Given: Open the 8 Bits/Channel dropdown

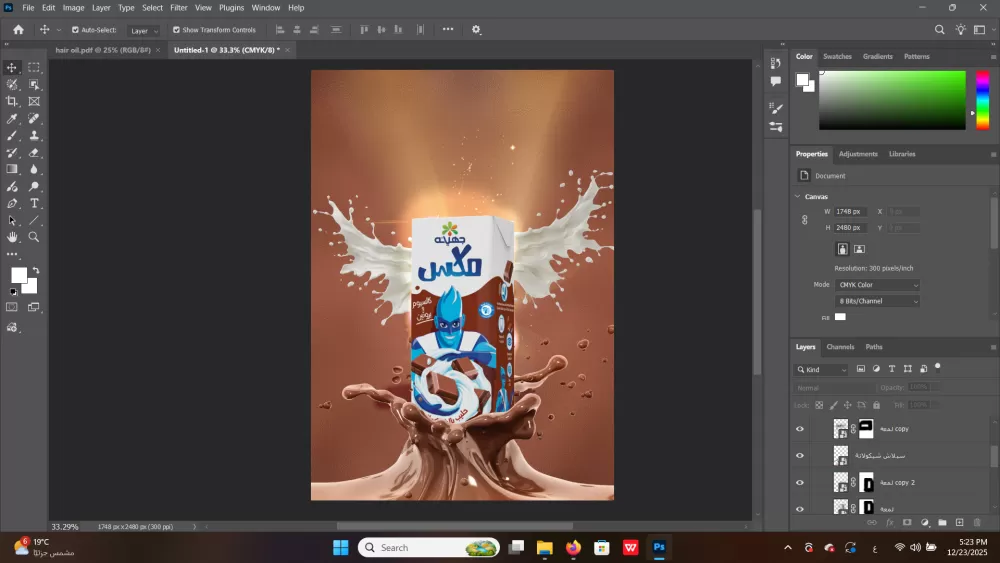Looking at the screenshot, I should (878, 301).
